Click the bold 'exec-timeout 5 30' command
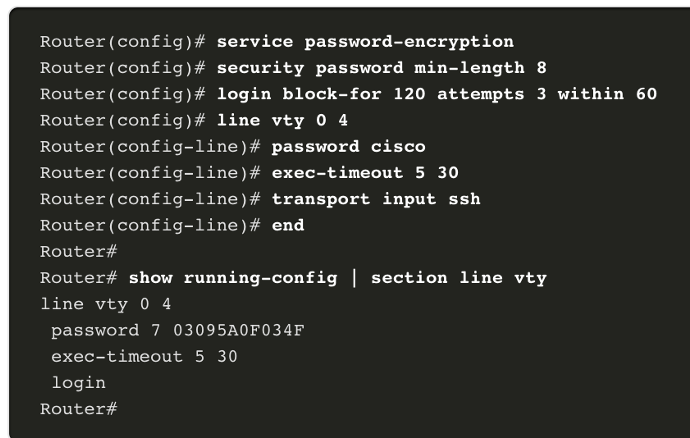Screen dimensions: 690x438 click(x=365, y=173)
